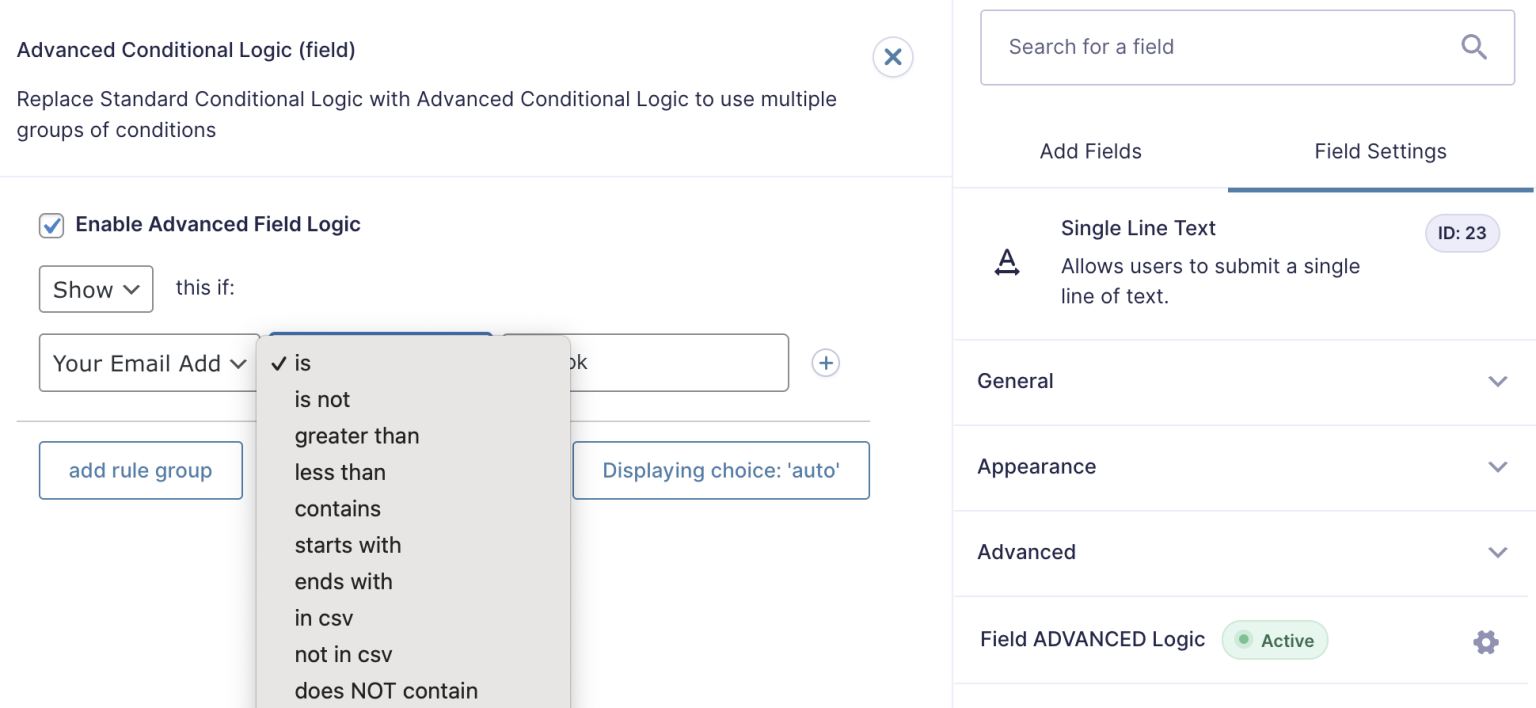The image size is (1536, 708).
Task: Select 'is not' operator option
Action: click(x=322, y=400)
